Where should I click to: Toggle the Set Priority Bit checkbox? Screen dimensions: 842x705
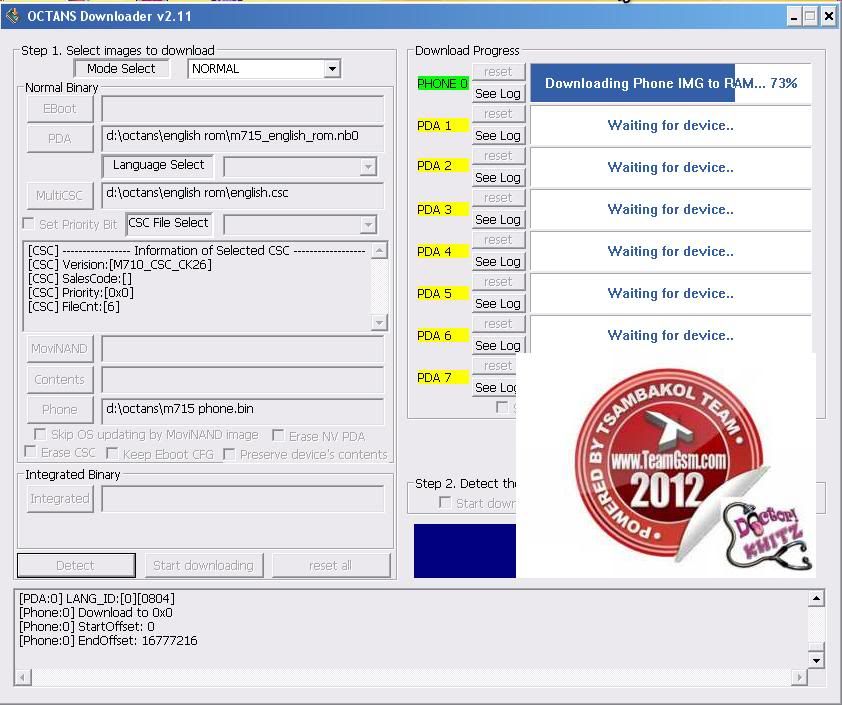click(28, 223)
